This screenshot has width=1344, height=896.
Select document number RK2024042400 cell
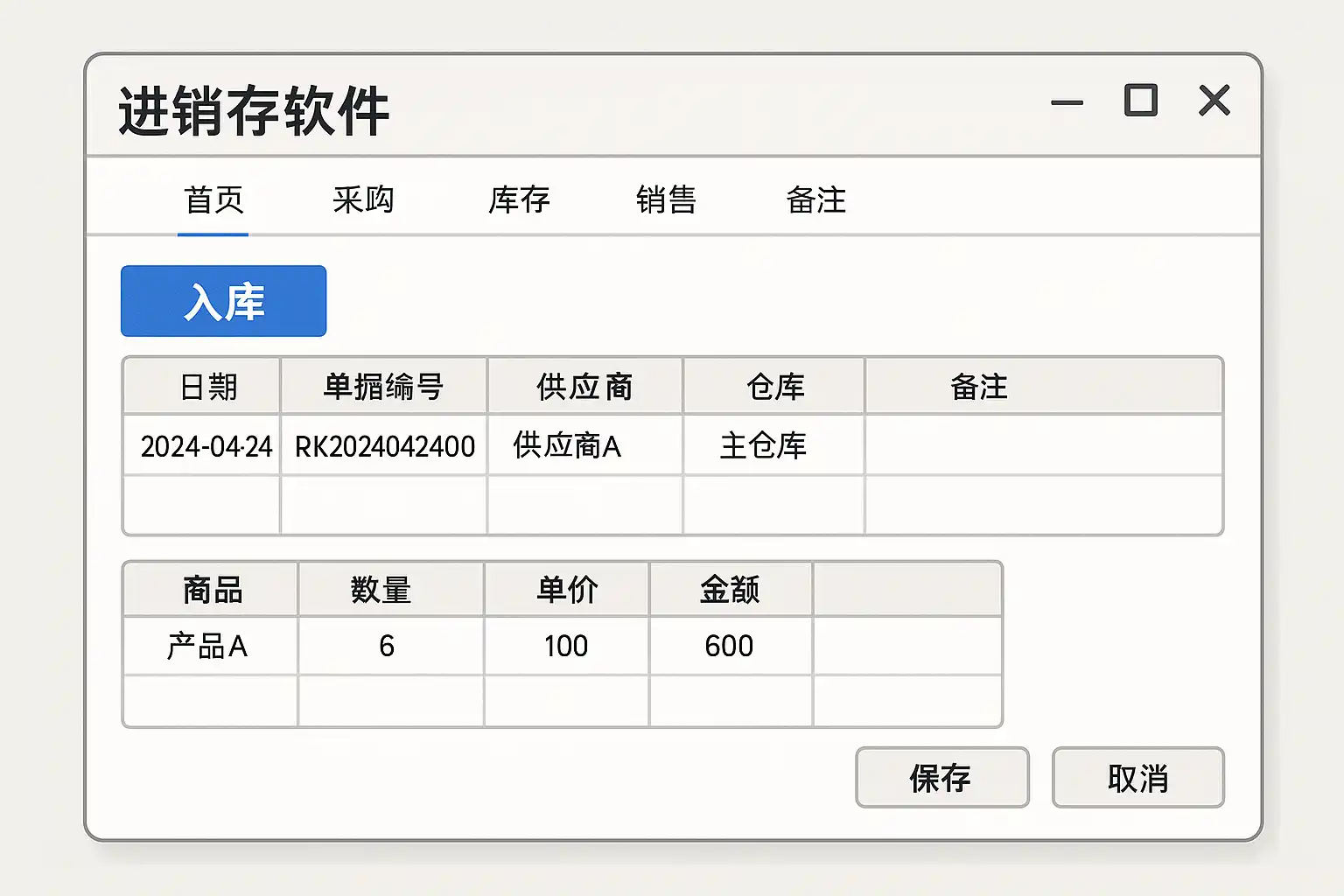click(384, 446)
